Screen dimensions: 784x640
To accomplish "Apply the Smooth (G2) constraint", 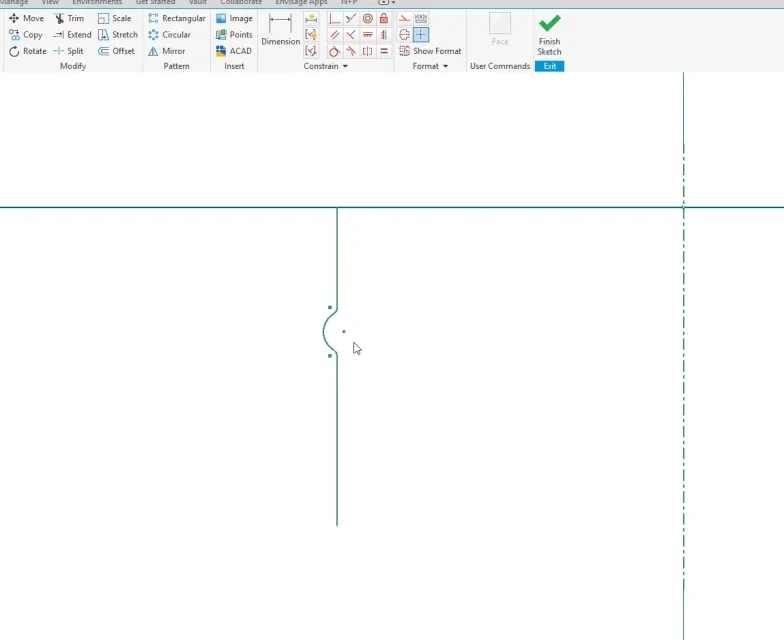I will pyautogui.click(x=351, y=51).
